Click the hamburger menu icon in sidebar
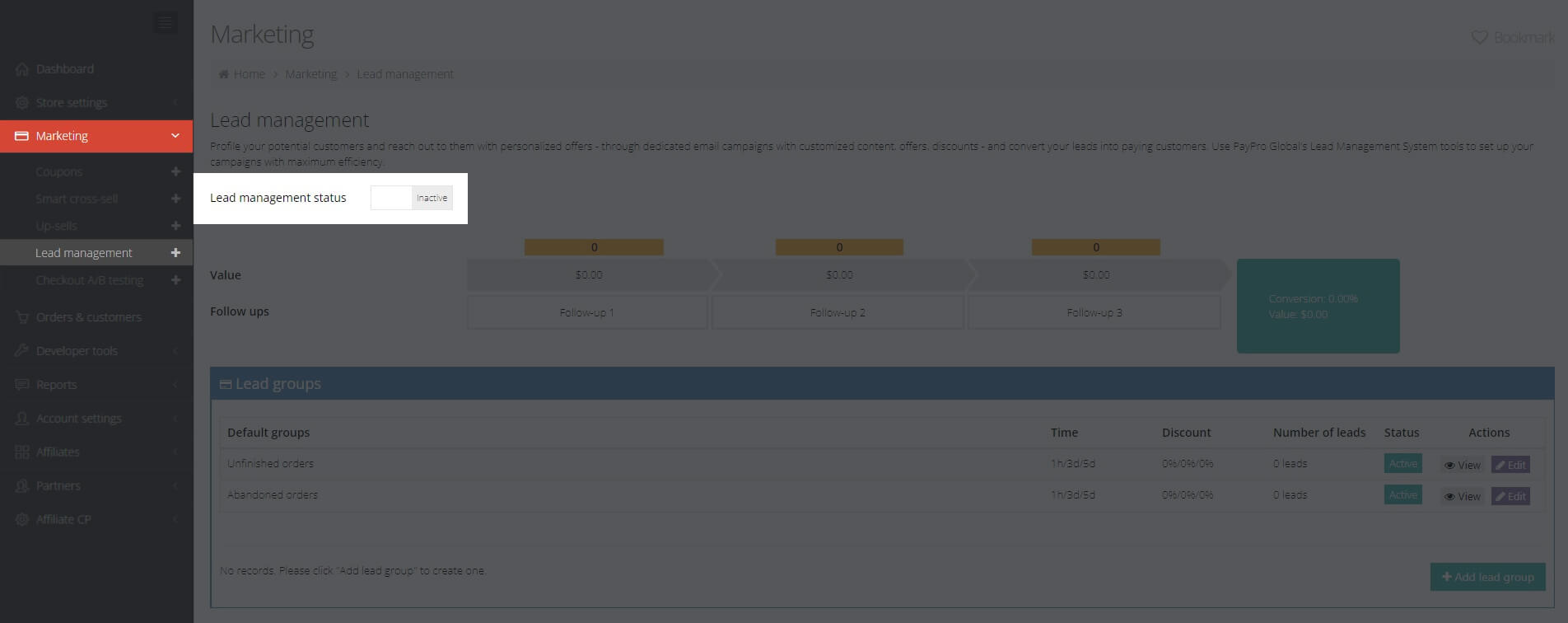 coord(166,23)
